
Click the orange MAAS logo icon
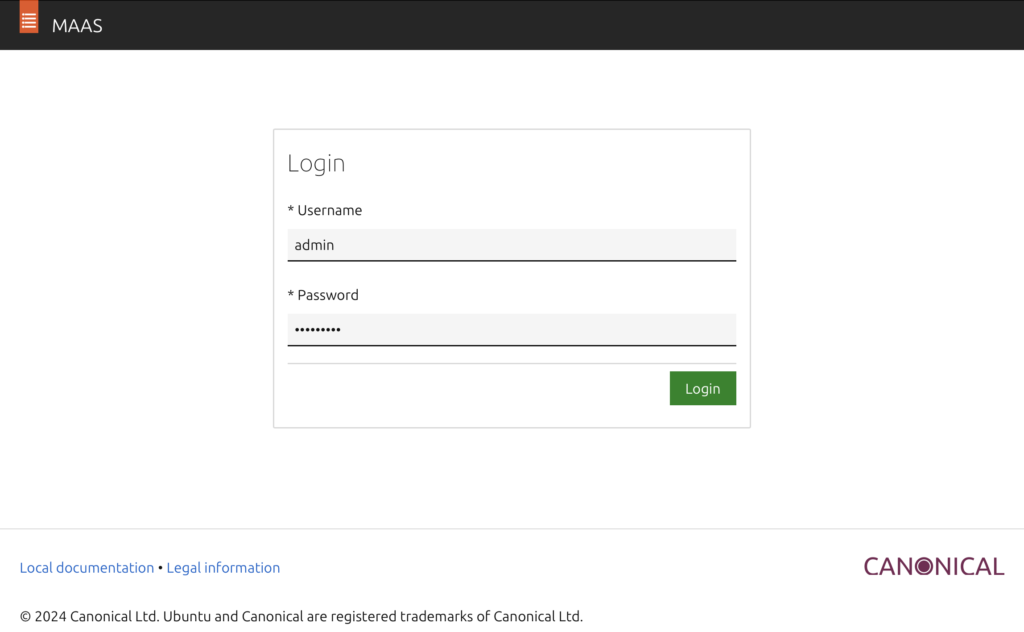29,17
